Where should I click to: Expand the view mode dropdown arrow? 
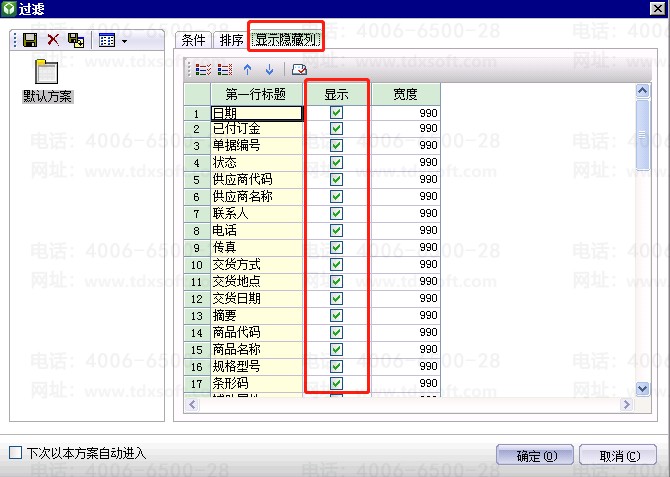(124, 41)
